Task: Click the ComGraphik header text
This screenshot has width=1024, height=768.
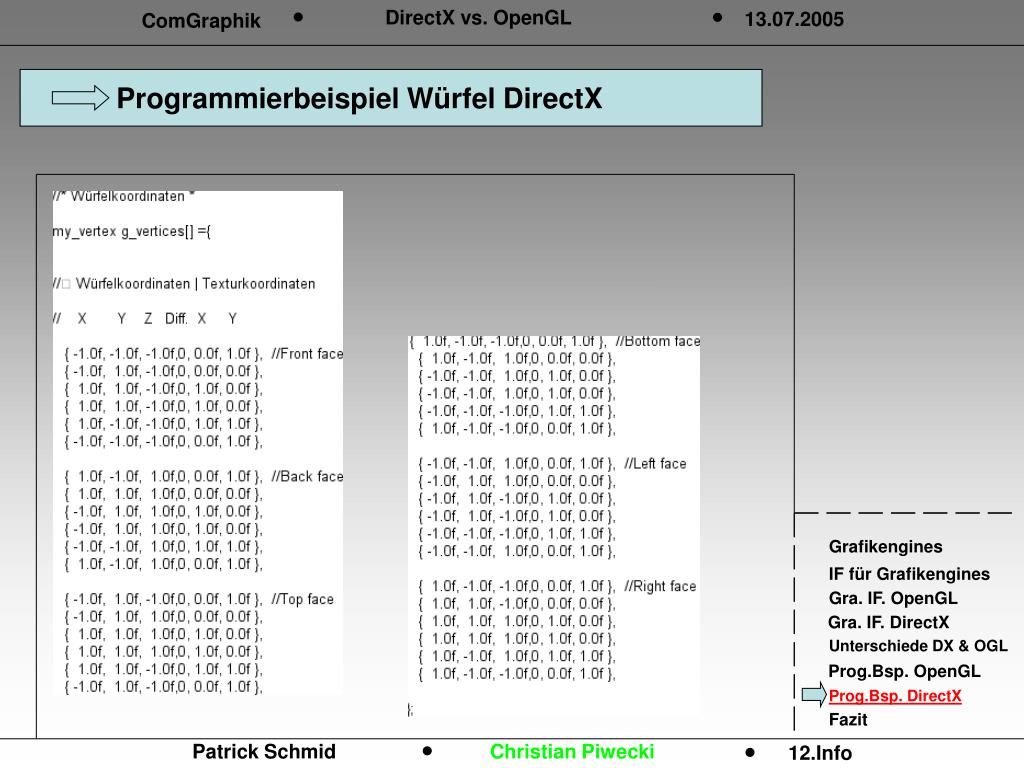Action: pyautogui.click(x=201, y=21)
